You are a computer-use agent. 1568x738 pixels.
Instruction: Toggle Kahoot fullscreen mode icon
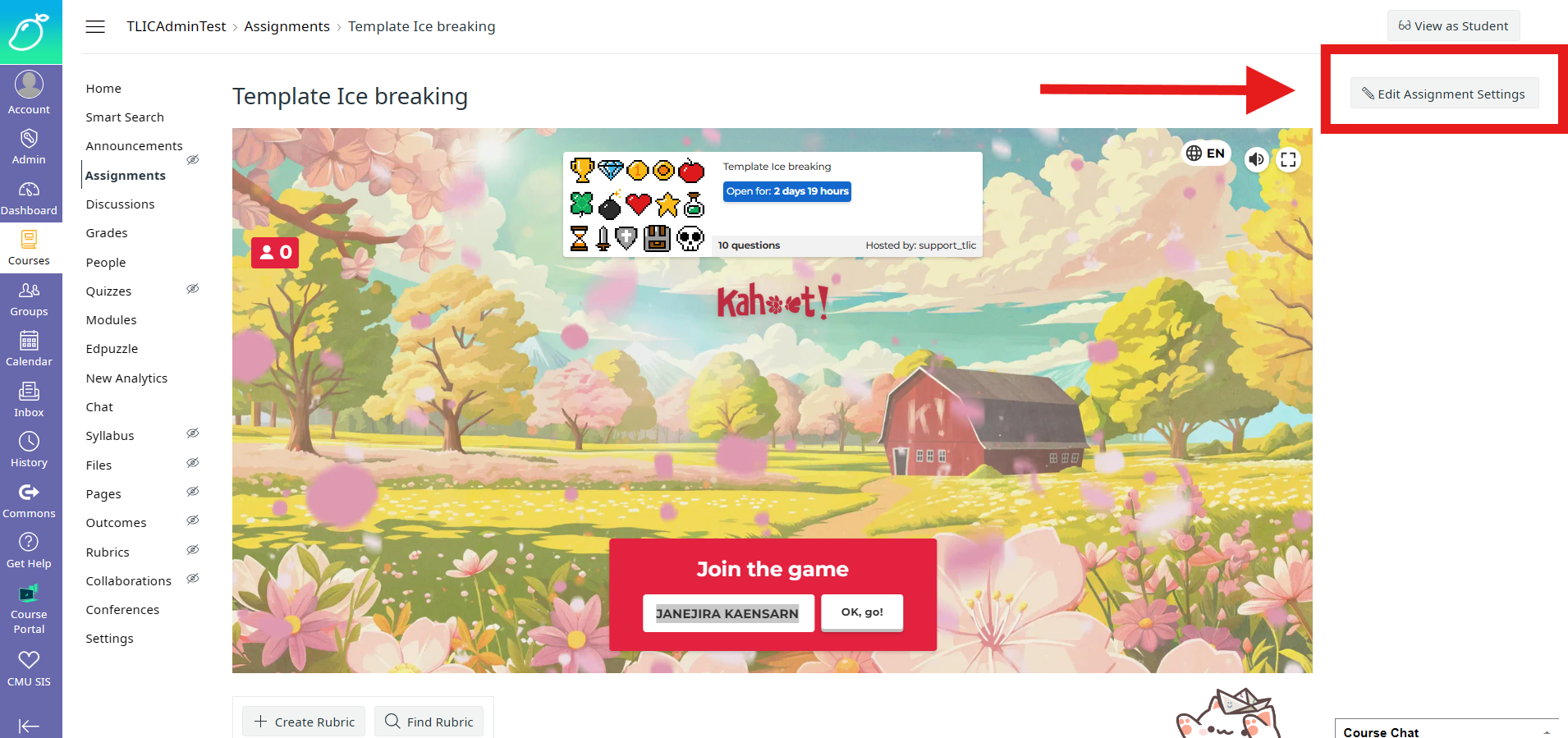[1288, 159]
